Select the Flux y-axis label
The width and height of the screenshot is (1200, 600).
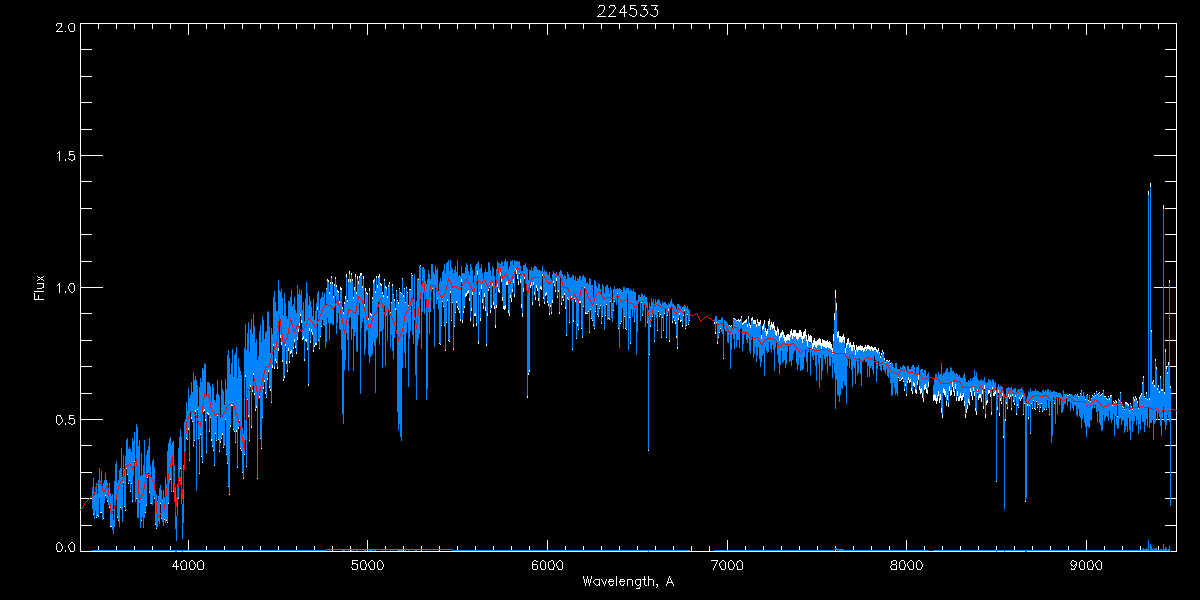[x=40, y=288]
